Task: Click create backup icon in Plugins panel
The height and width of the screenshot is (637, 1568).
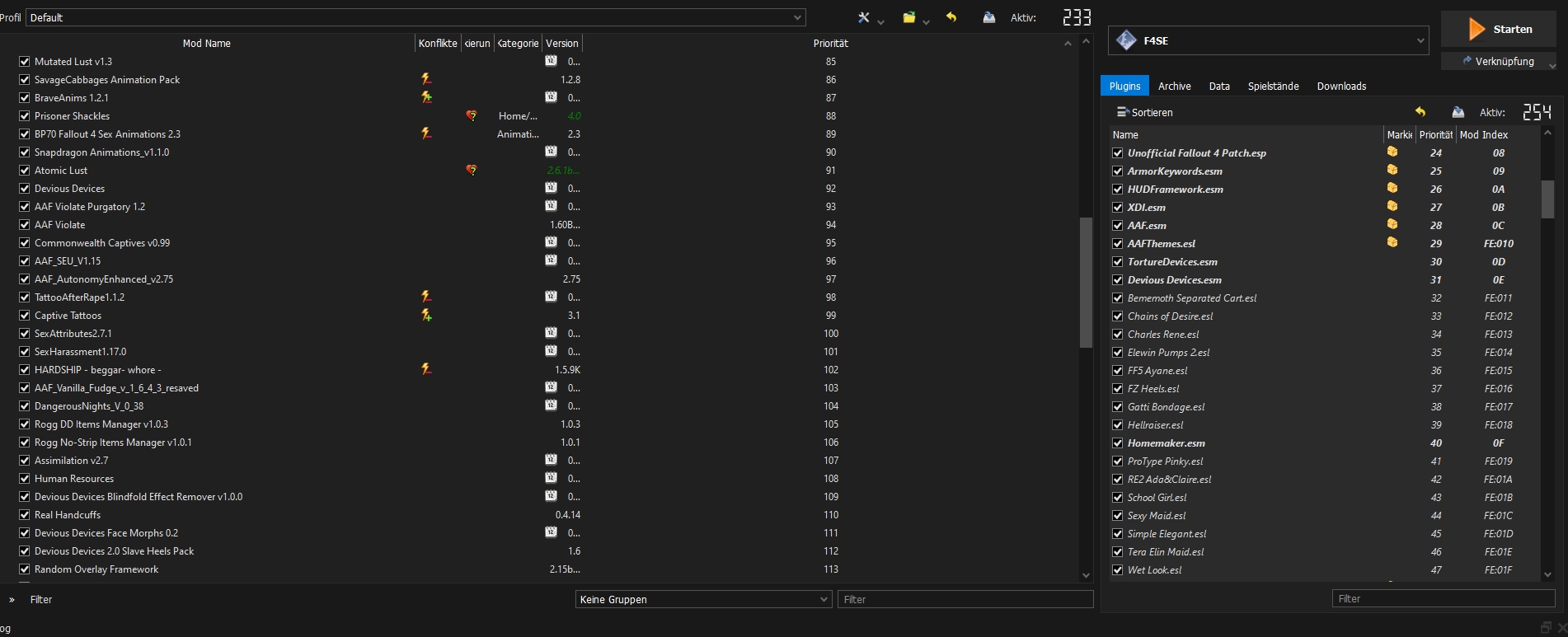Action: point(1458,112)
